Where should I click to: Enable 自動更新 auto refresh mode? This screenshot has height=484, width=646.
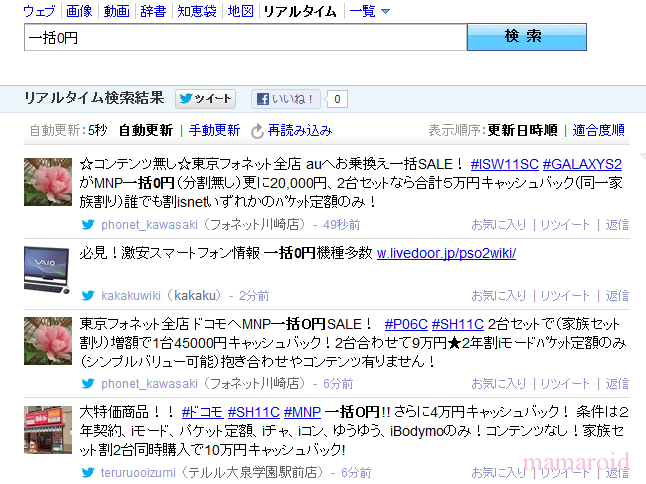point(145,130)
